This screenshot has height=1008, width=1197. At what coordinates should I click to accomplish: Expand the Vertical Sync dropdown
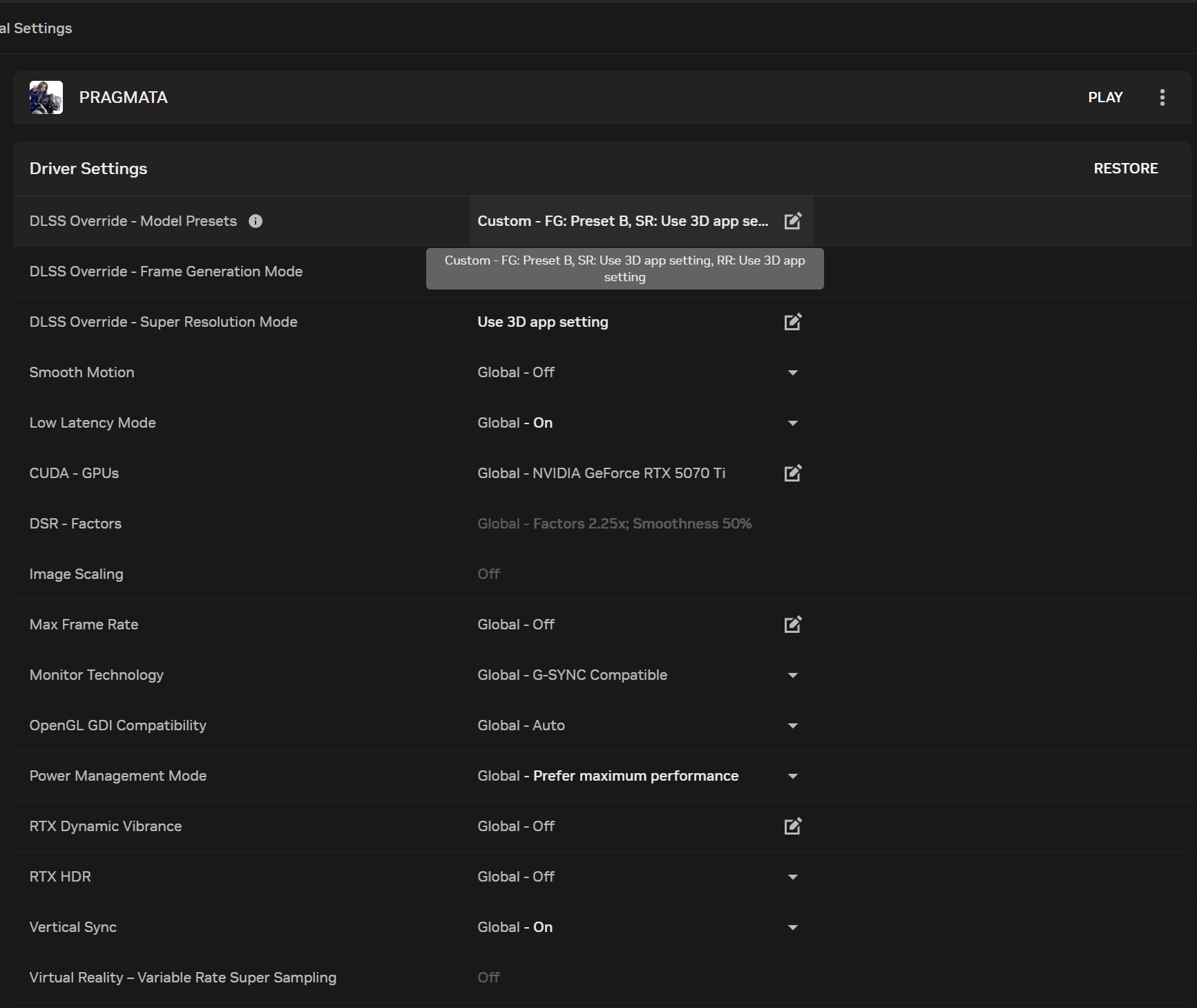tap(793, 927)
